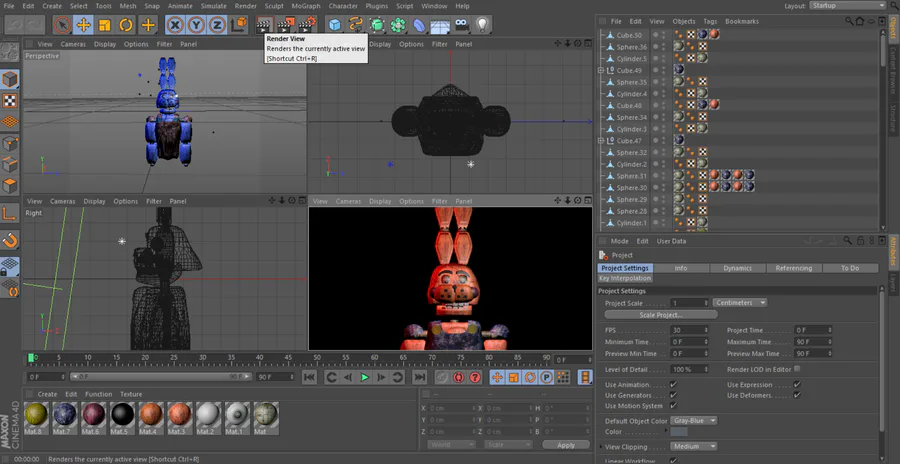Open the Centimeters unit dropdown

coord(740,303)
